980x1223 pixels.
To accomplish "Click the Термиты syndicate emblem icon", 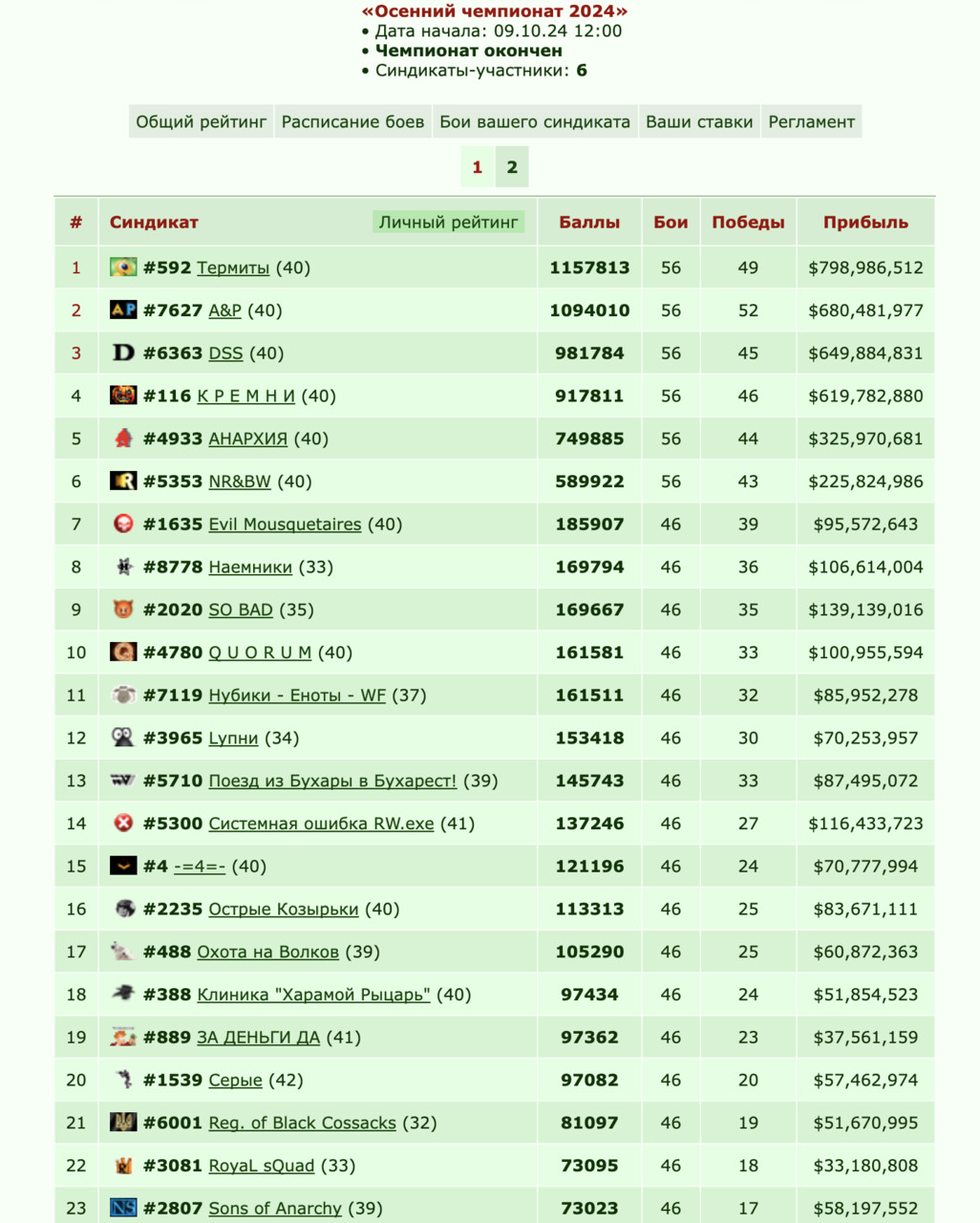I will point(123,268).
